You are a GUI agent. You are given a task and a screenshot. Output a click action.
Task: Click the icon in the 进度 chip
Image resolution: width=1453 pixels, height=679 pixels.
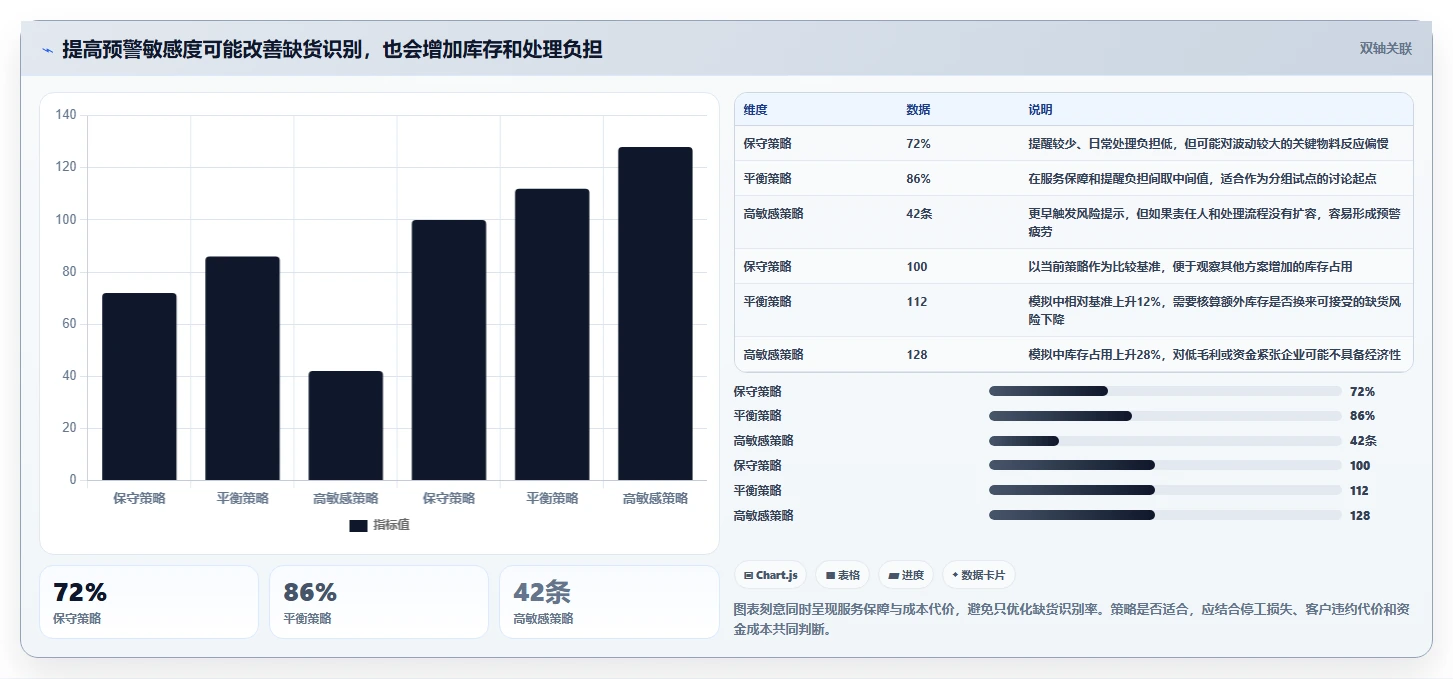click(x=893, y=575)
